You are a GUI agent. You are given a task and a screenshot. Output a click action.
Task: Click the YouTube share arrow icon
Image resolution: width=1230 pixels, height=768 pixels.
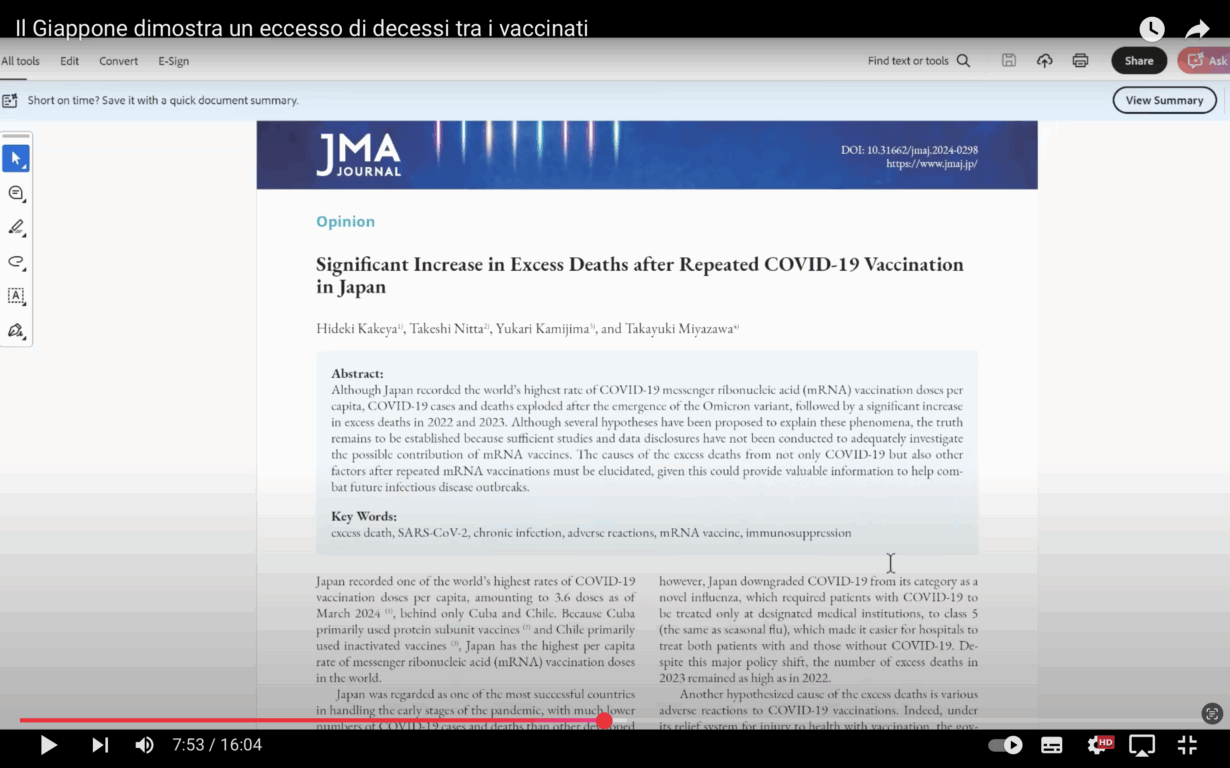1198,29
